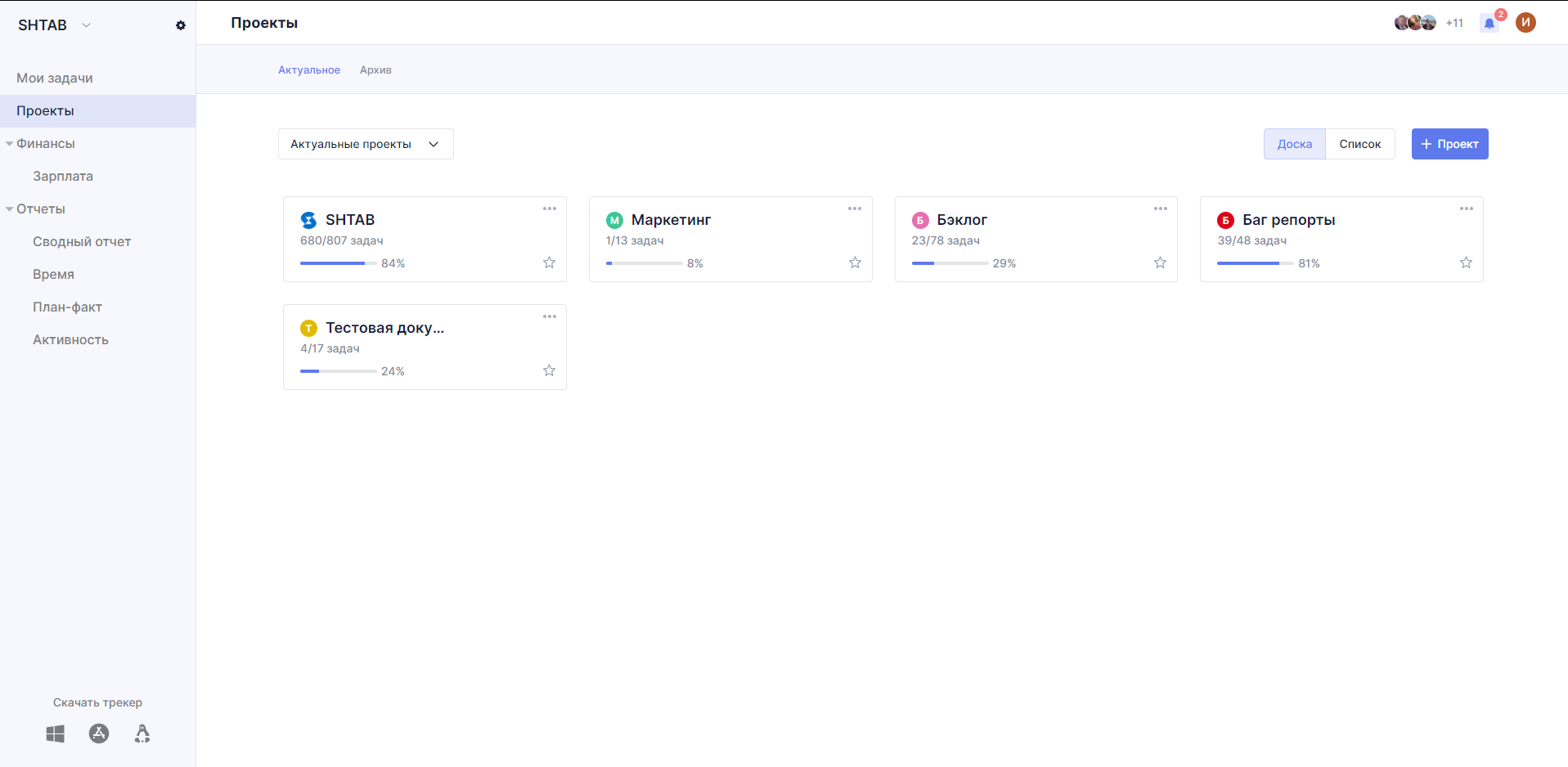Download the macOS App Store tracker

coord(99,733)
